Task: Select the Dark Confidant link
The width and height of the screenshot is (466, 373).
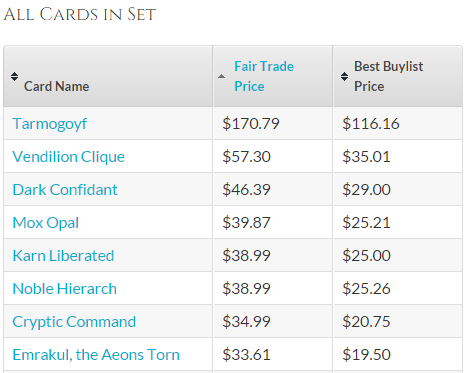Action: click(65, 190)
